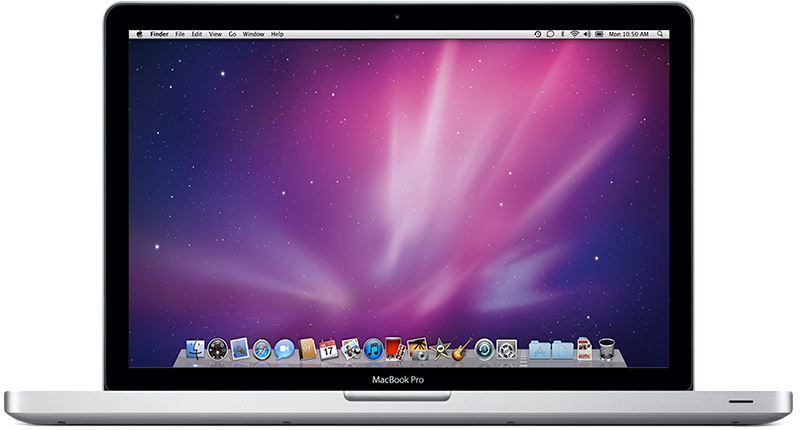
Task: Launch Dashboard from the Dock
Action: (x=218, y=350)
